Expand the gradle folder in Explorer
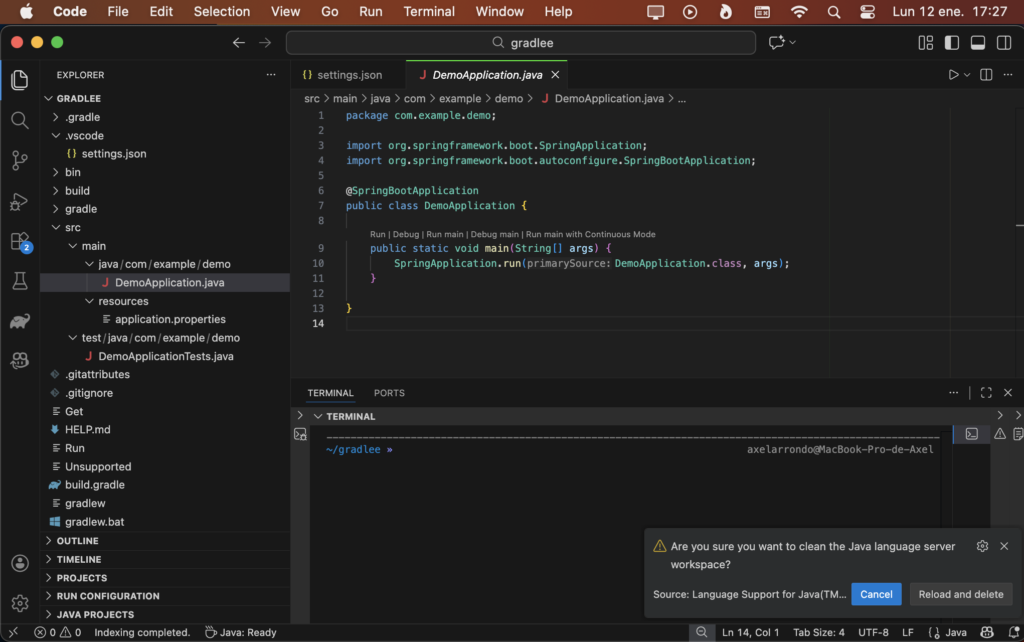1024x642 pixels. pos(81,209)
